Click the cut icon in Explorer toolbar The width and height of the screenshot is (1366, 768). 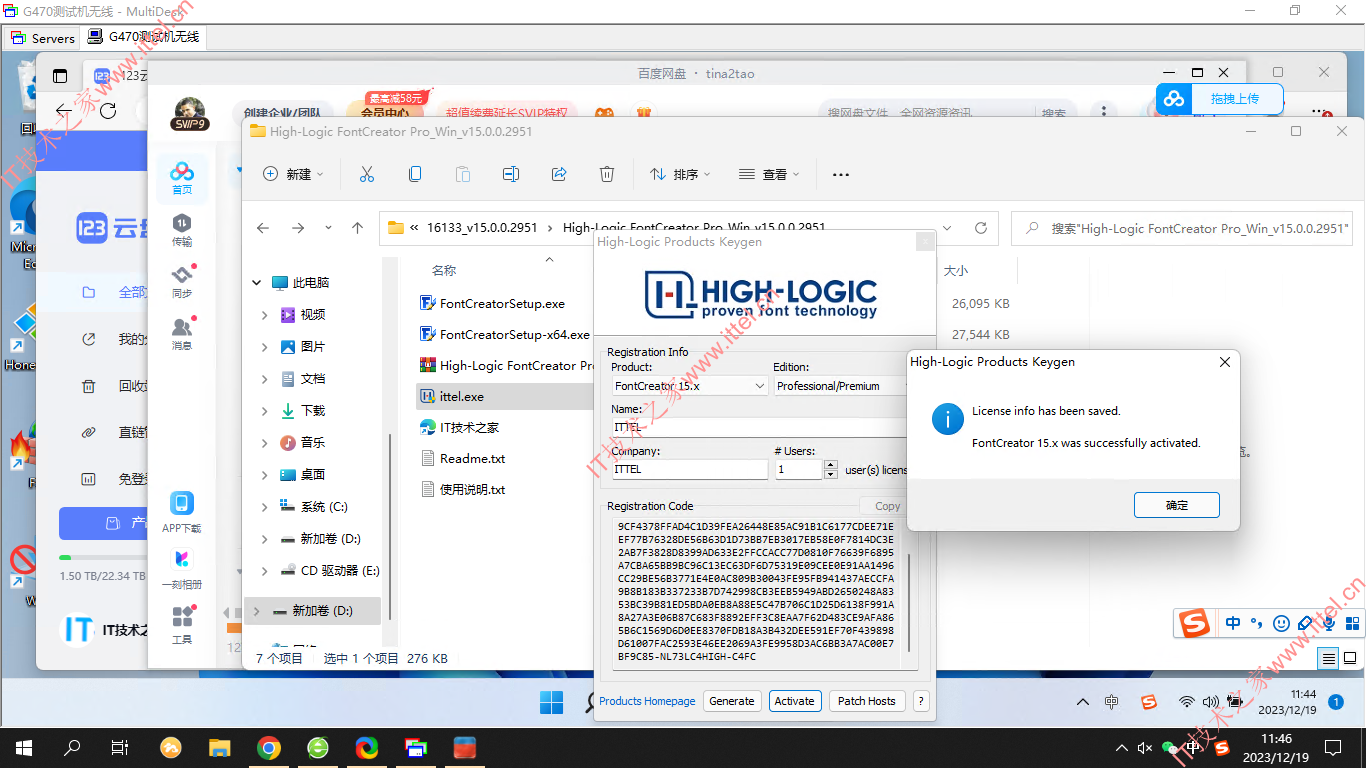367,174
